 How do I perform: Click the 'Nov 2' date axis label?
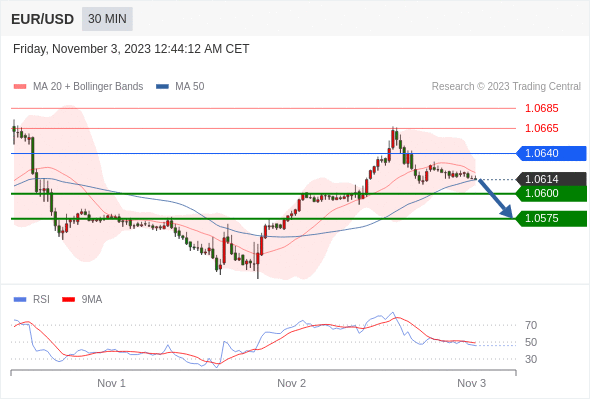point(292,383)
